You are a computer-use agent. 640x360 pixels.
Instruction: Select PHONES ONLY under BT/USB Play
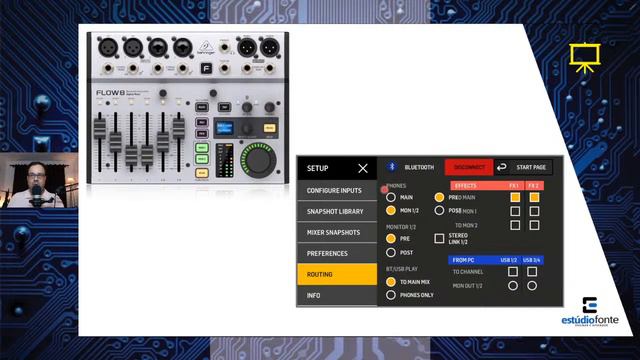coord(391,295)
